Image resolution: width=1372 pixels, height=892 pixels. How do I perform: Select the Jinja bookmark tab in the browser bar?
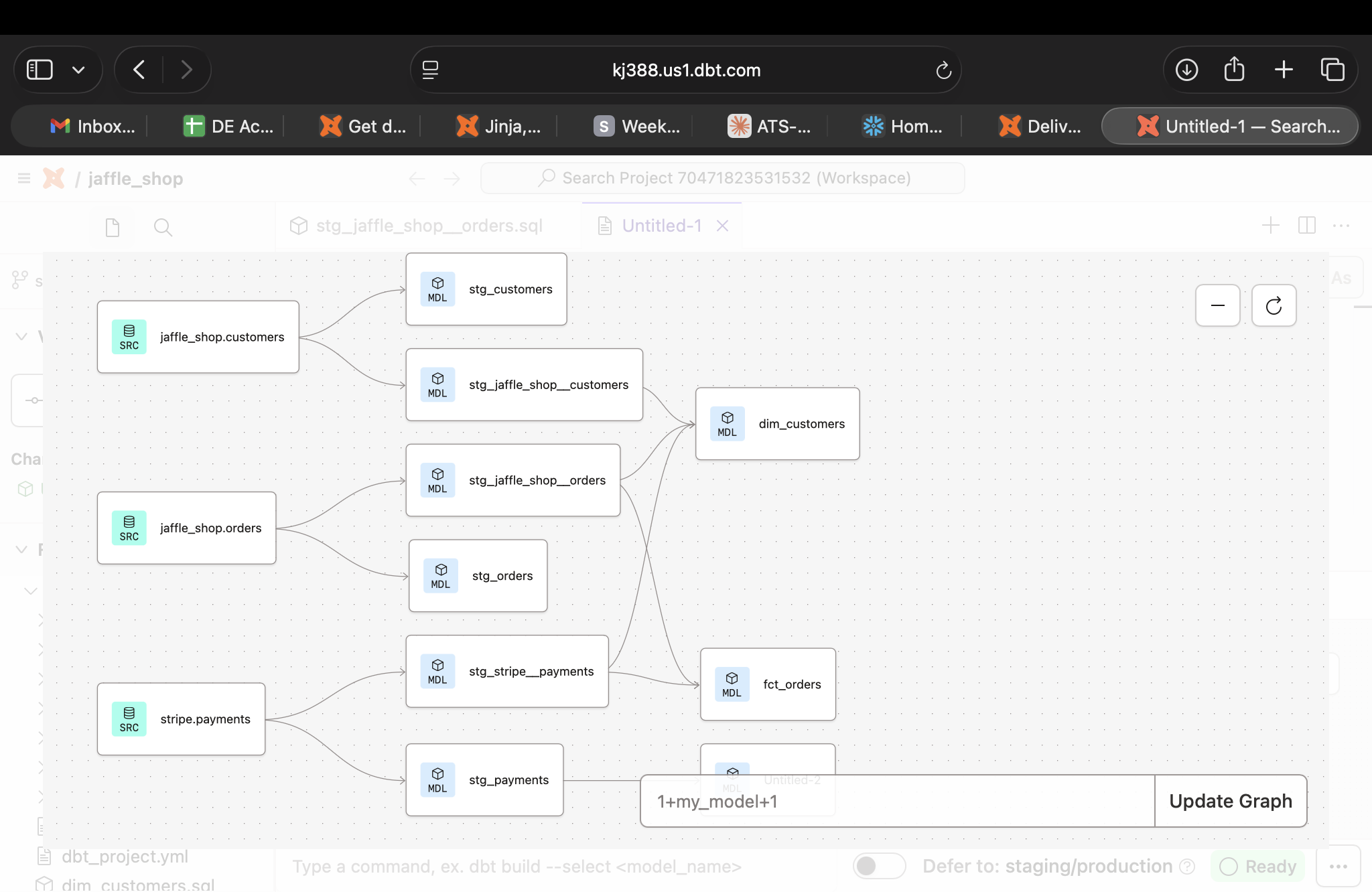[498, 126]
